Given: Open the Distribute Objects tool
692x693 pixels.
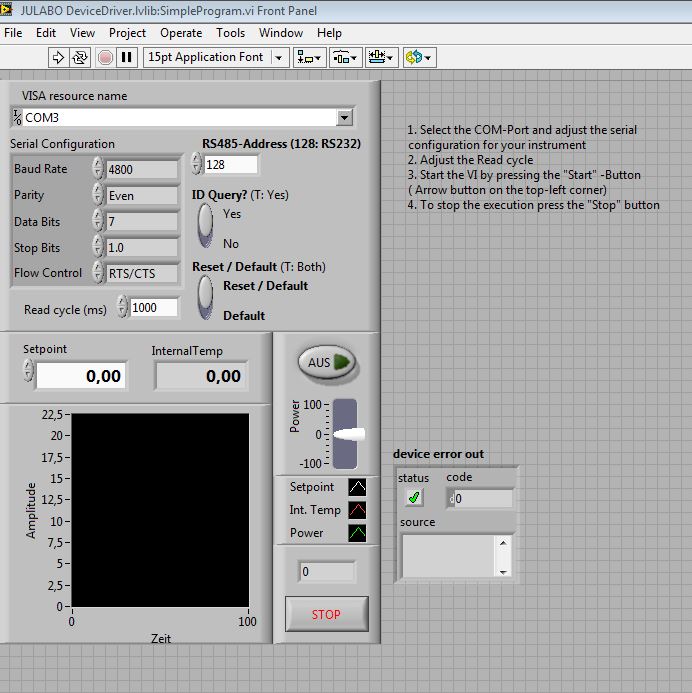Looking at the screenshot, I should tap(345, 57).
